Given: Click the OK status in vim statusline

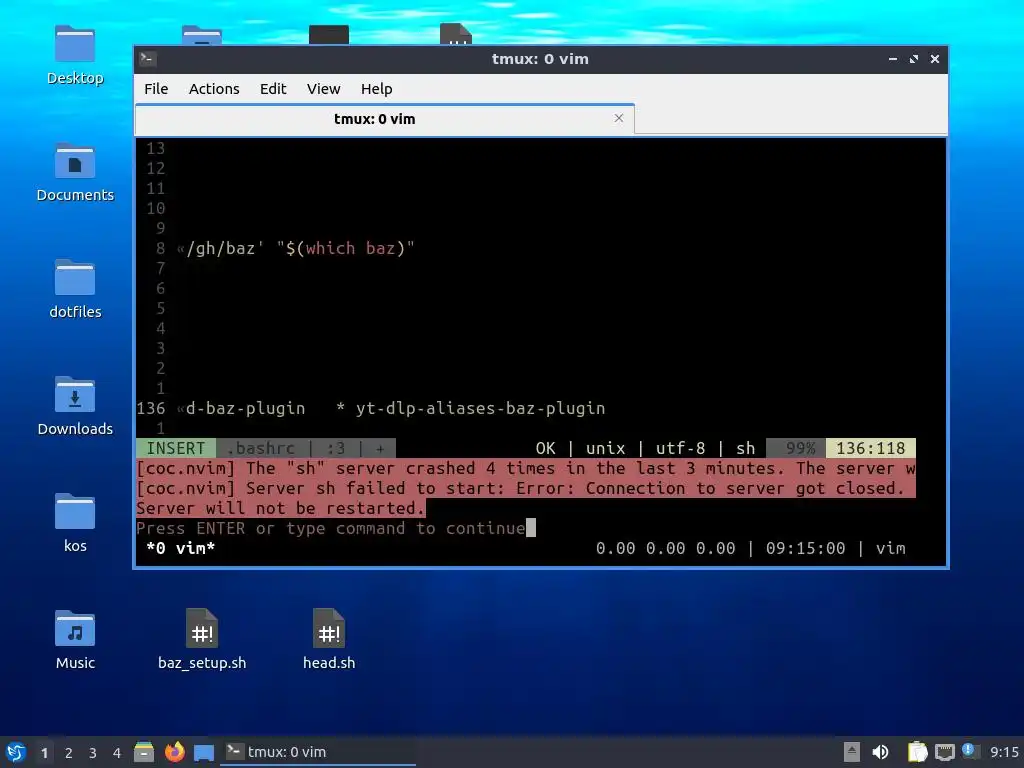Looking at the screenshot, I should point(545,448).
